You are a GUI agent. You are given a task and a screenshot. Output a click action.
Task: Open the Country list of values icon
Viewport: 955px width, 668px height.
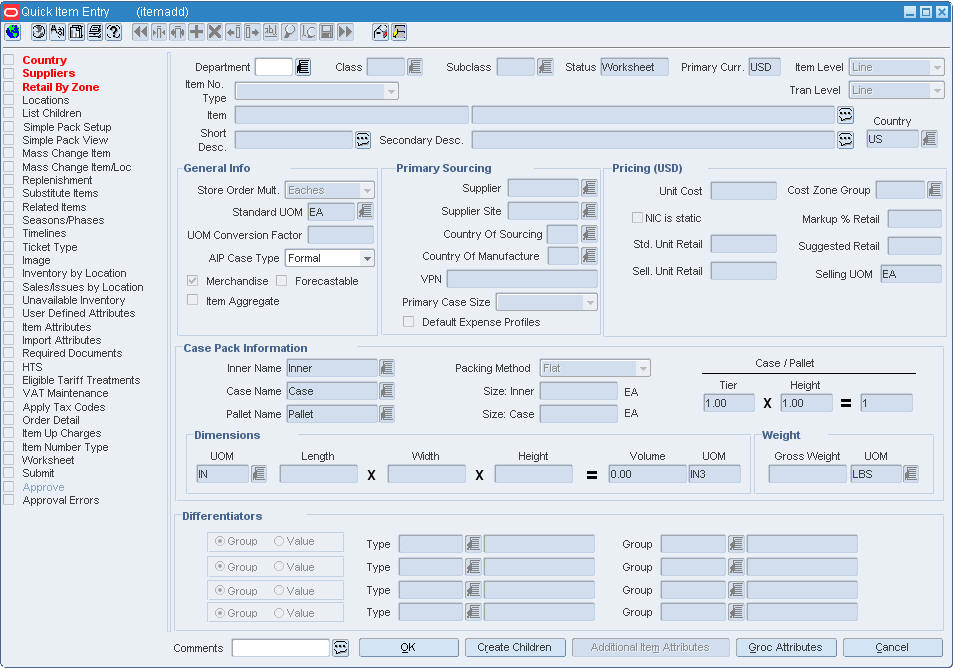coord(929,139)
